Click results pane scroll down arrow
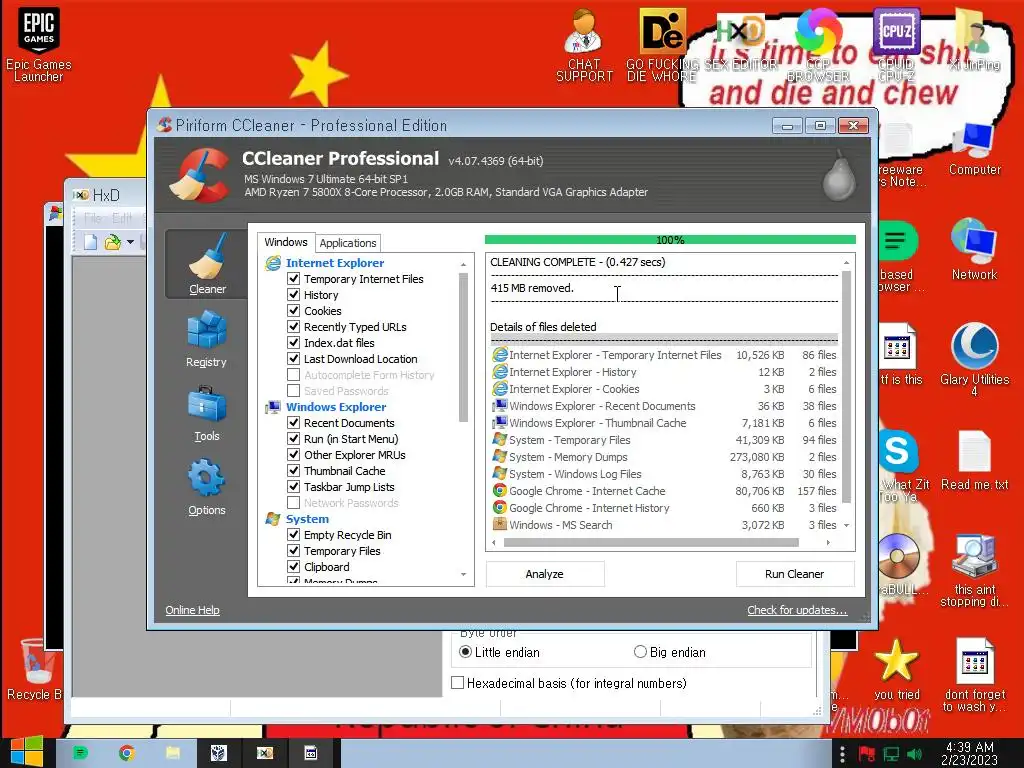The width and height of the screenshot is (1024, 768). [846, 525]
